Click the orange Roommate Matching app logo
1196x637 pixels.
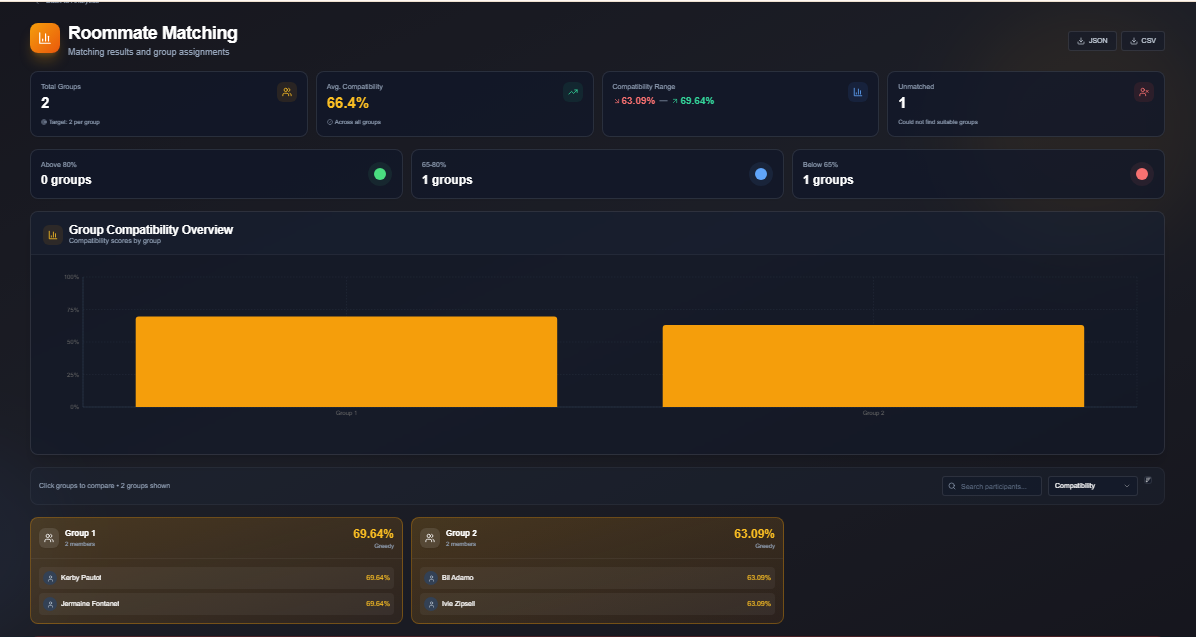(x=45, y=38)
